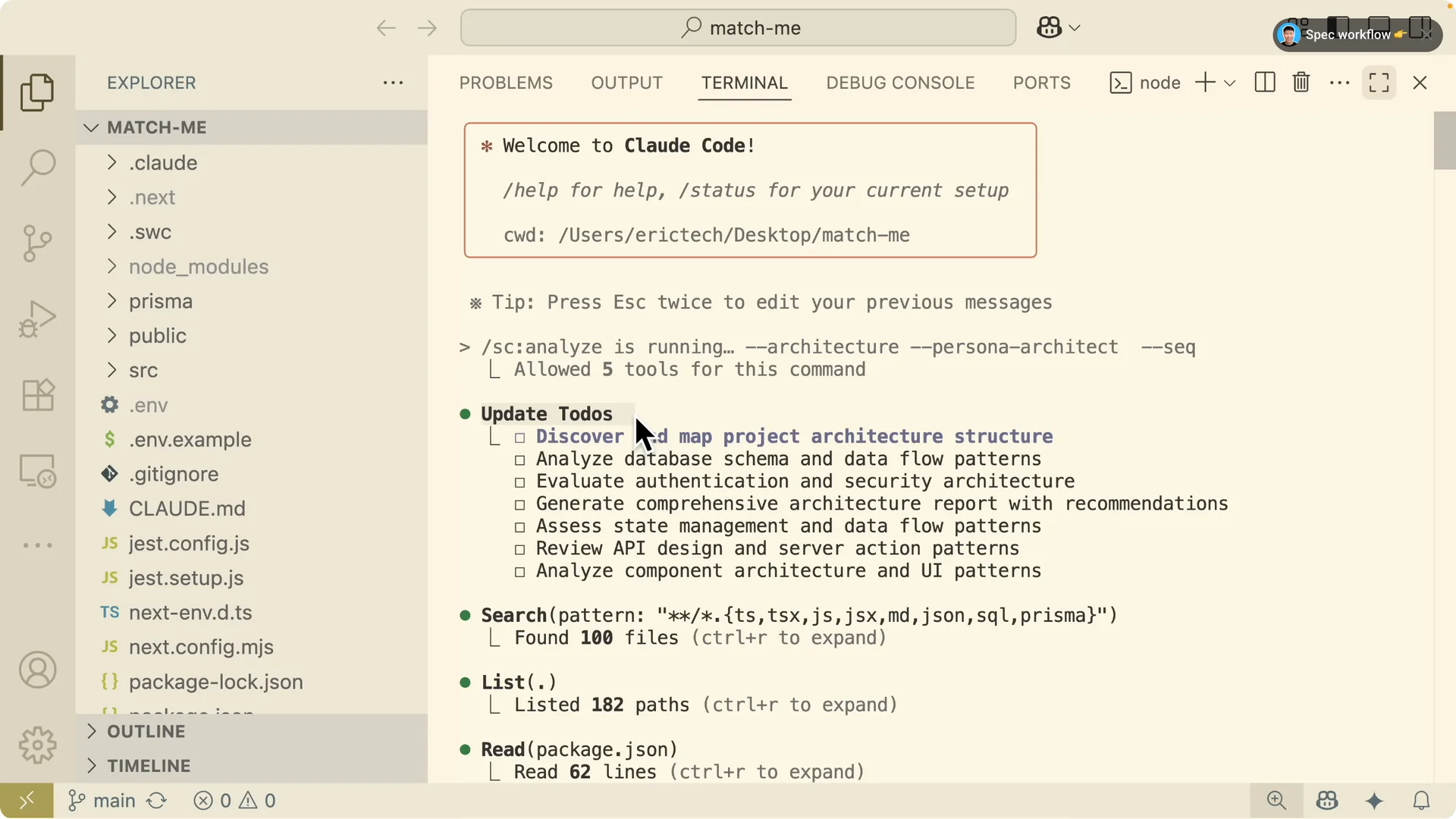Switch to the DEBUG CONSOLE tab
The height and width of the screenshot is (819, 1456).
(x=900, y=83)
